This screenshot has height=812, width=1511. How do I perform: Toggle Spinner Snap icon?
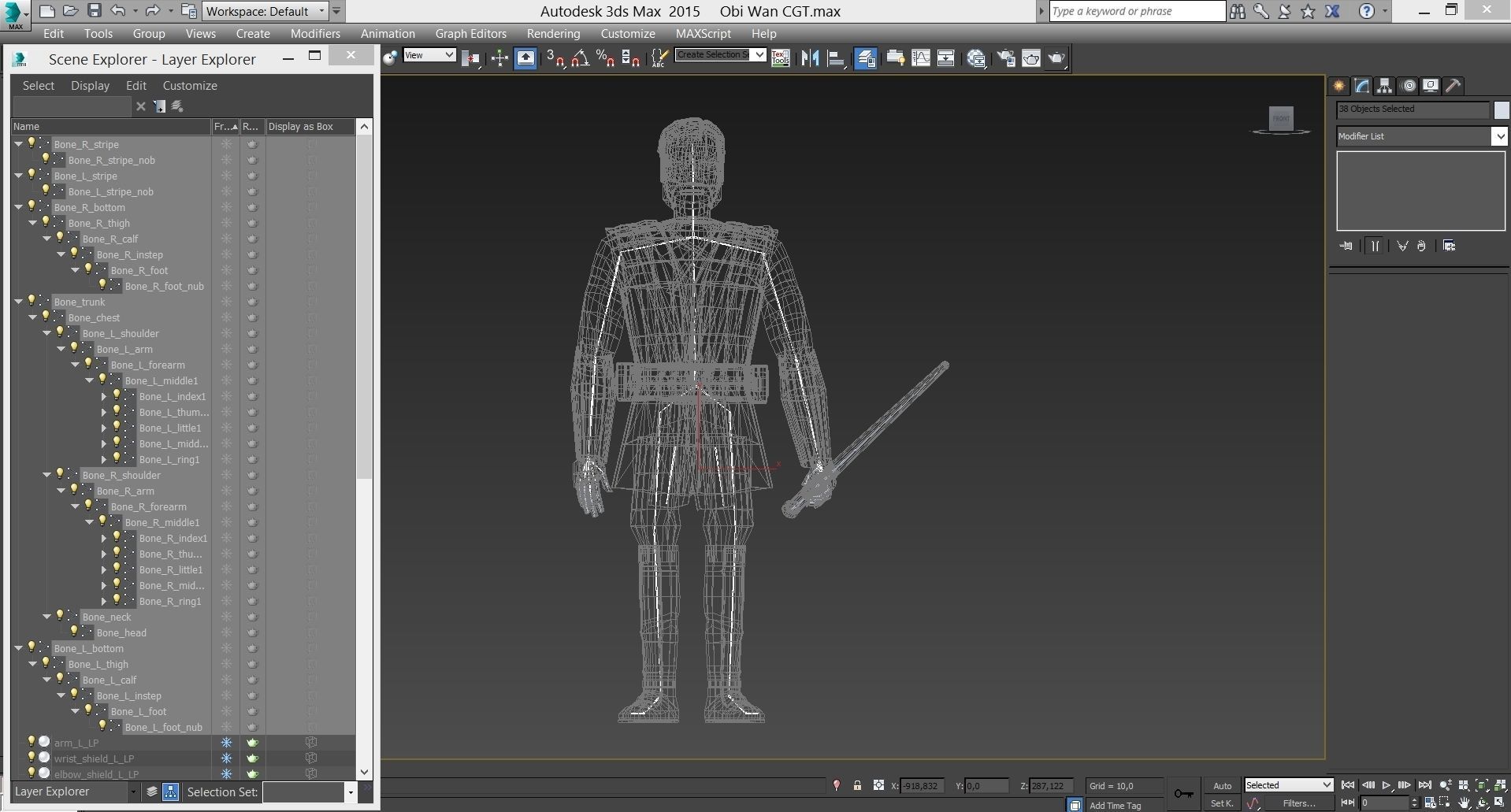[x=630, y=58]
